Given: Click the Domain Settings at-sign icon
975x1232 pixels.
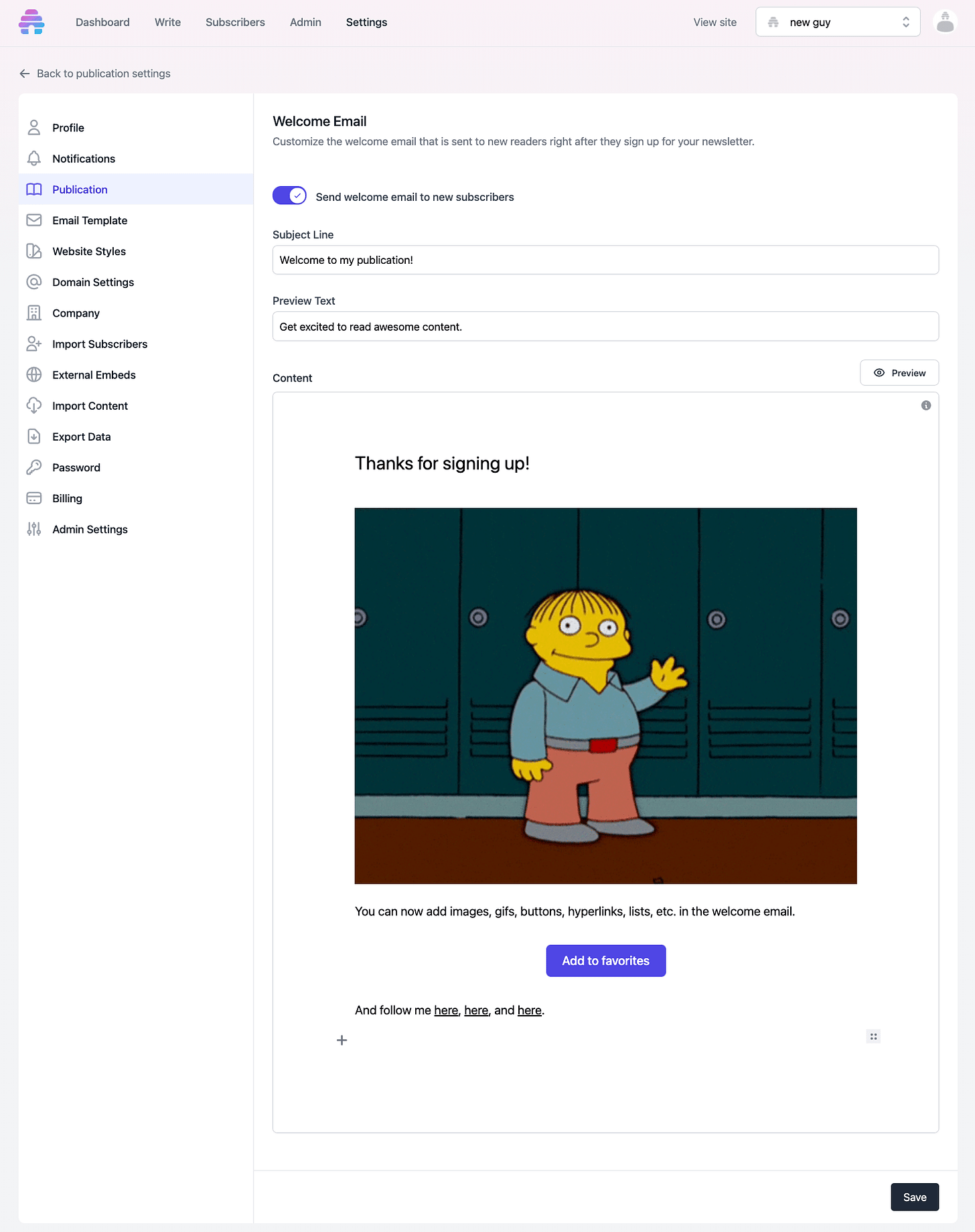Looking at the screenshot, I should 34,282.
